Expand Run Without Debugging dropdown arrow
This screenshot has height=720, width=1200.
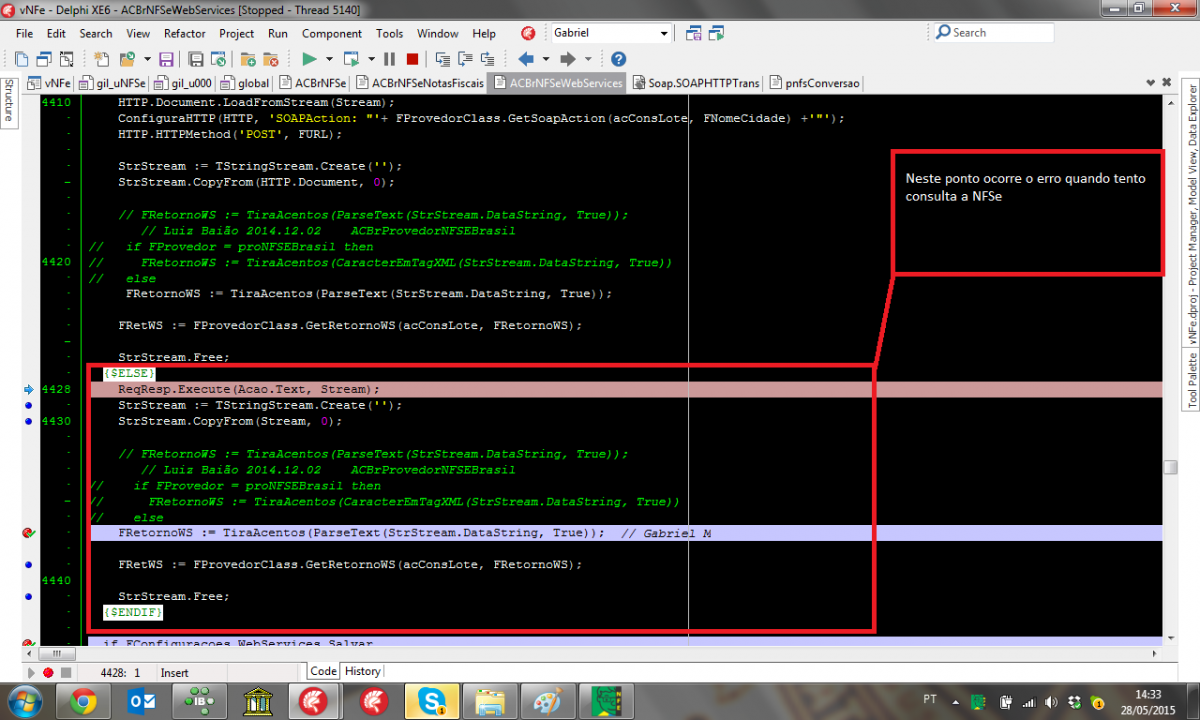pyautogui.click(x=371, y=59)
